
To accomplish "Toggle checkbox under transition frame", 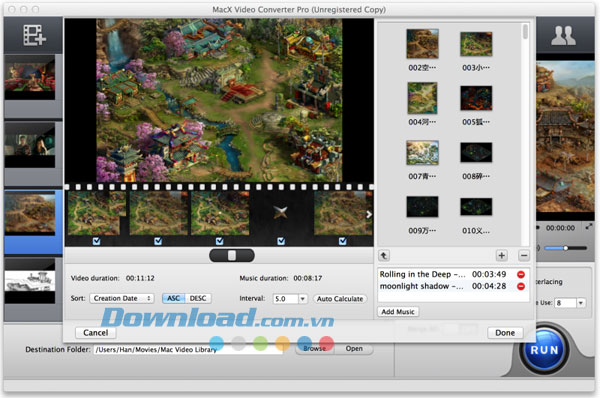I will tap(281, 241).
